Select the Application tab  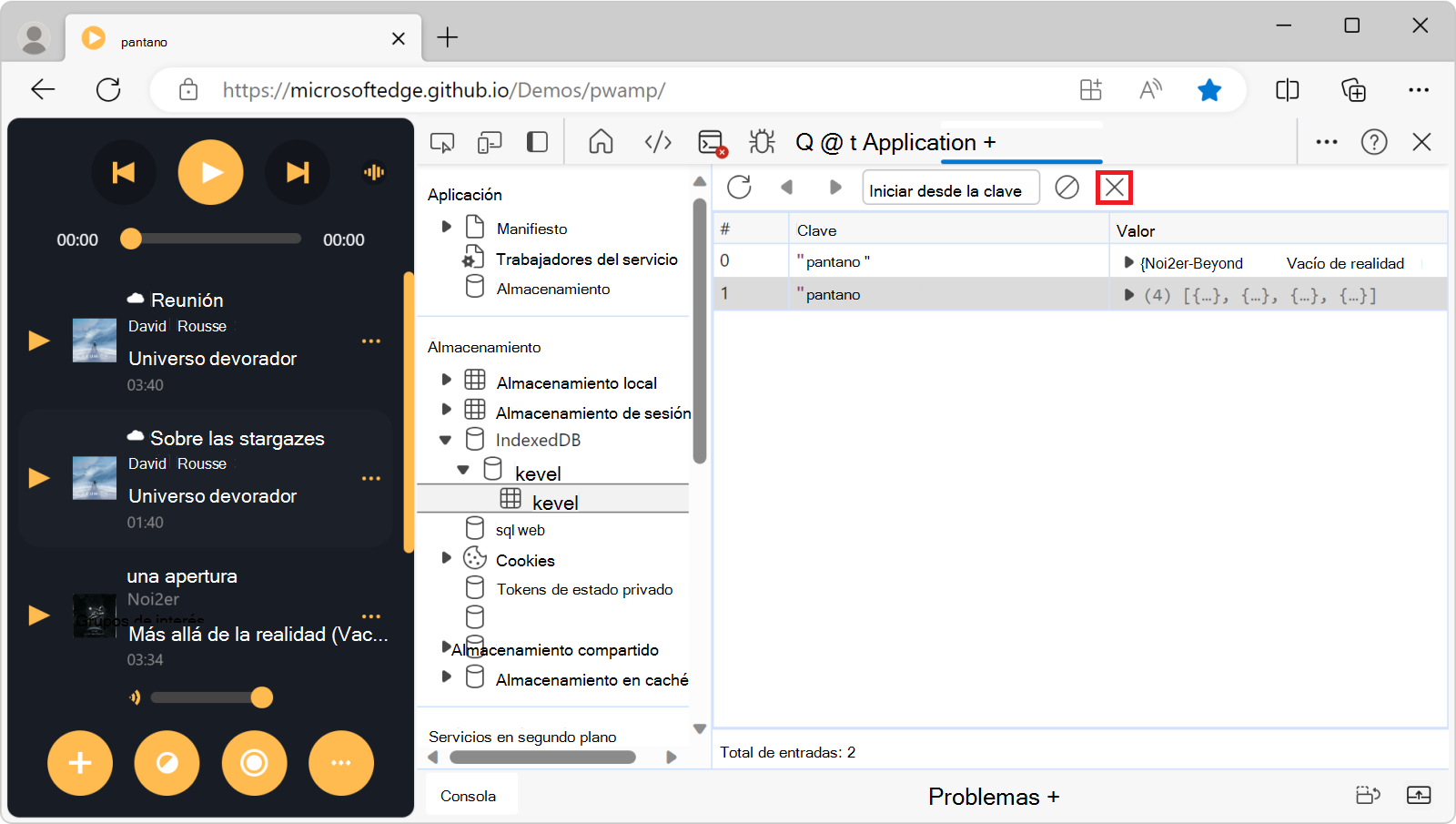point(919,143)
